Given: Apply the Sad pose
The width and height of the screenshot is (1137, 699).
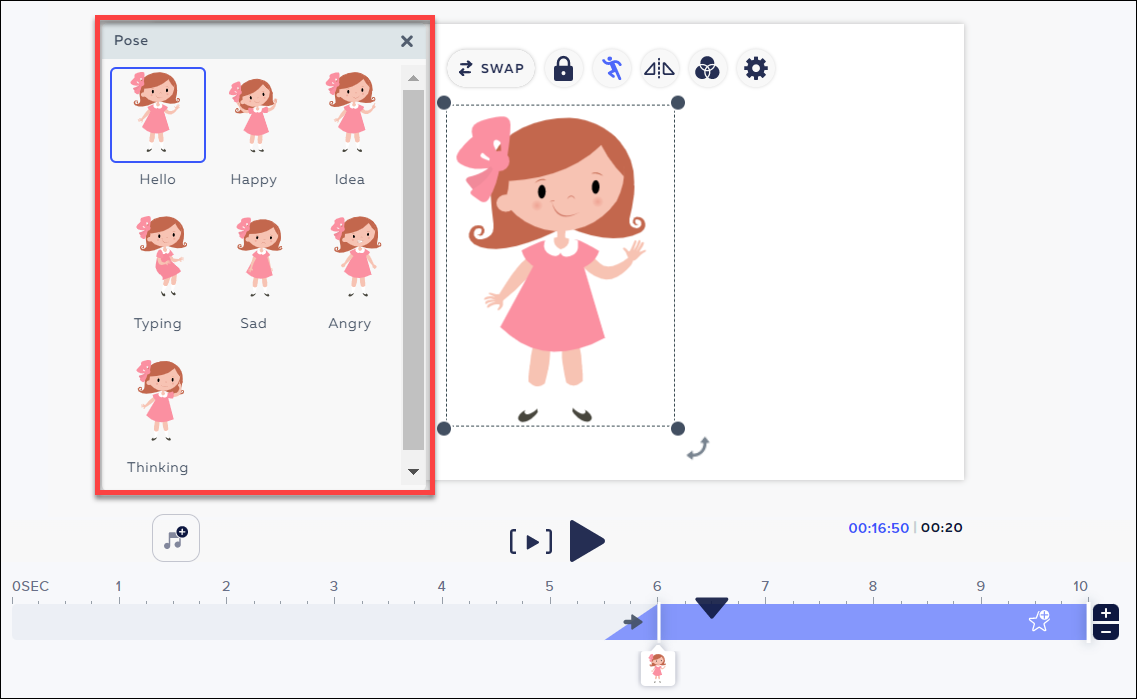Looking at the screenshot, I should [253, 258].
